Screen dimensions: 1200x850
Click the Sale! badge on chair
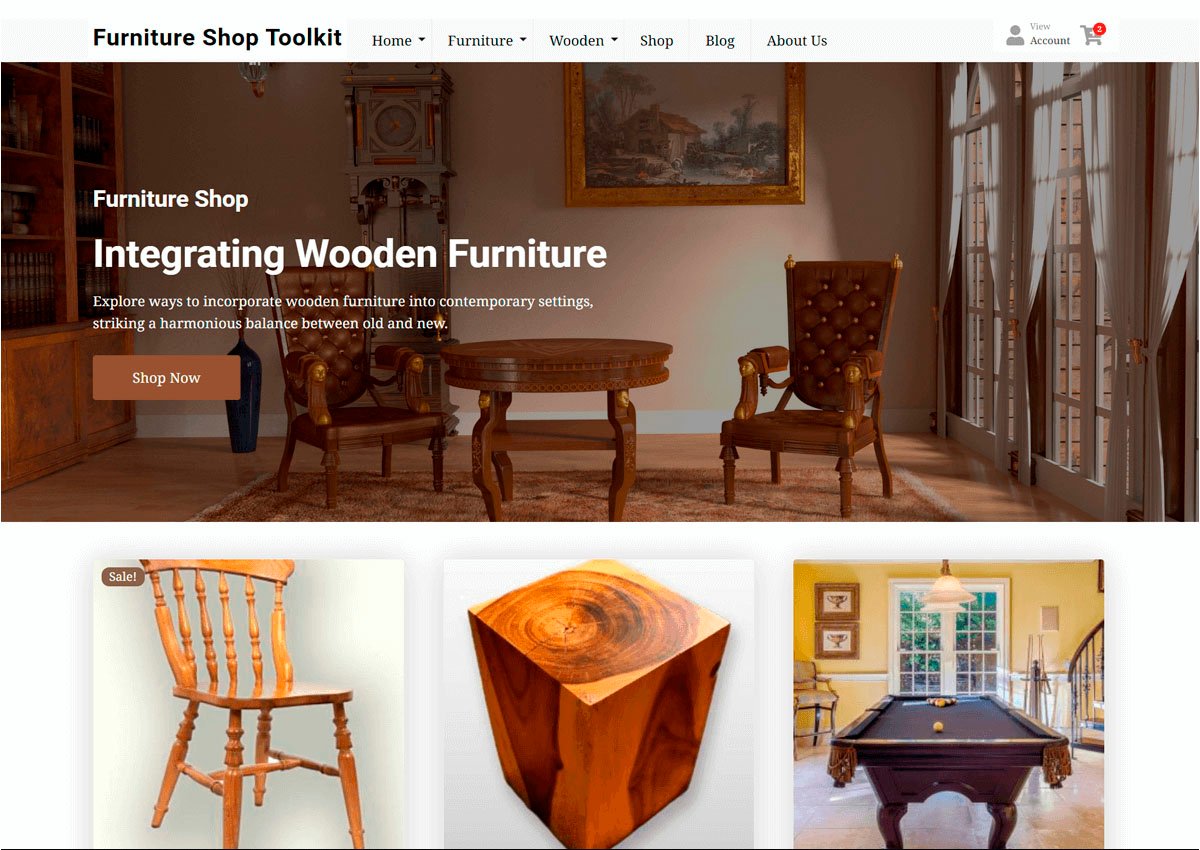point(123,577)
